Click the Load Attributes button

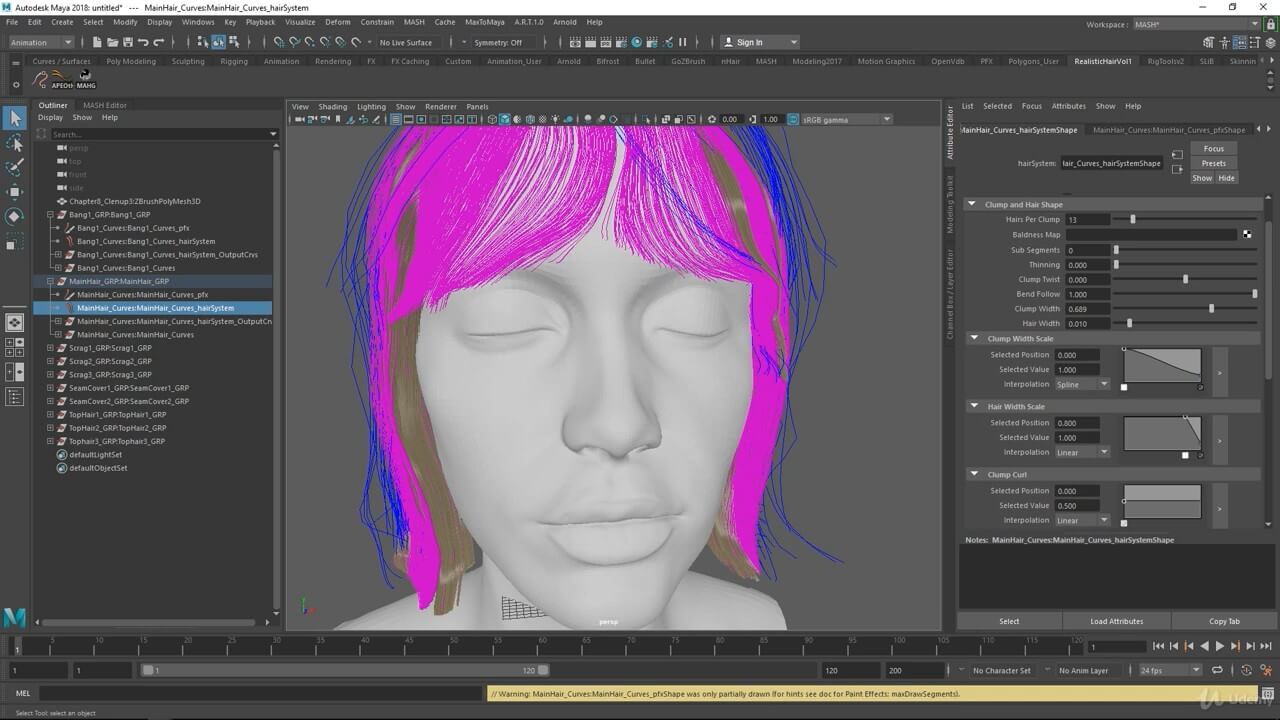pyautogui.click(x=1116, y=621)
